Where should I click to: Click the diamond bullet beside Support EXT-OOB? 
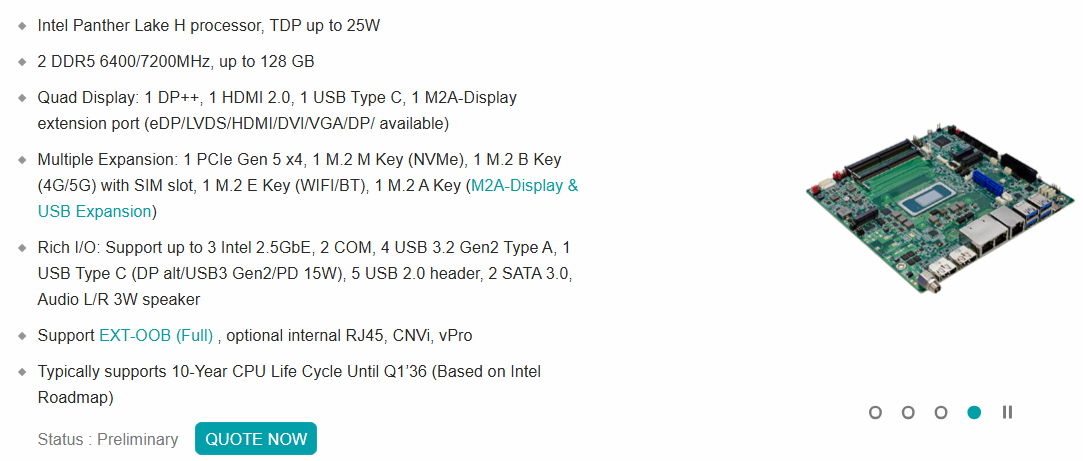(23, 337)
